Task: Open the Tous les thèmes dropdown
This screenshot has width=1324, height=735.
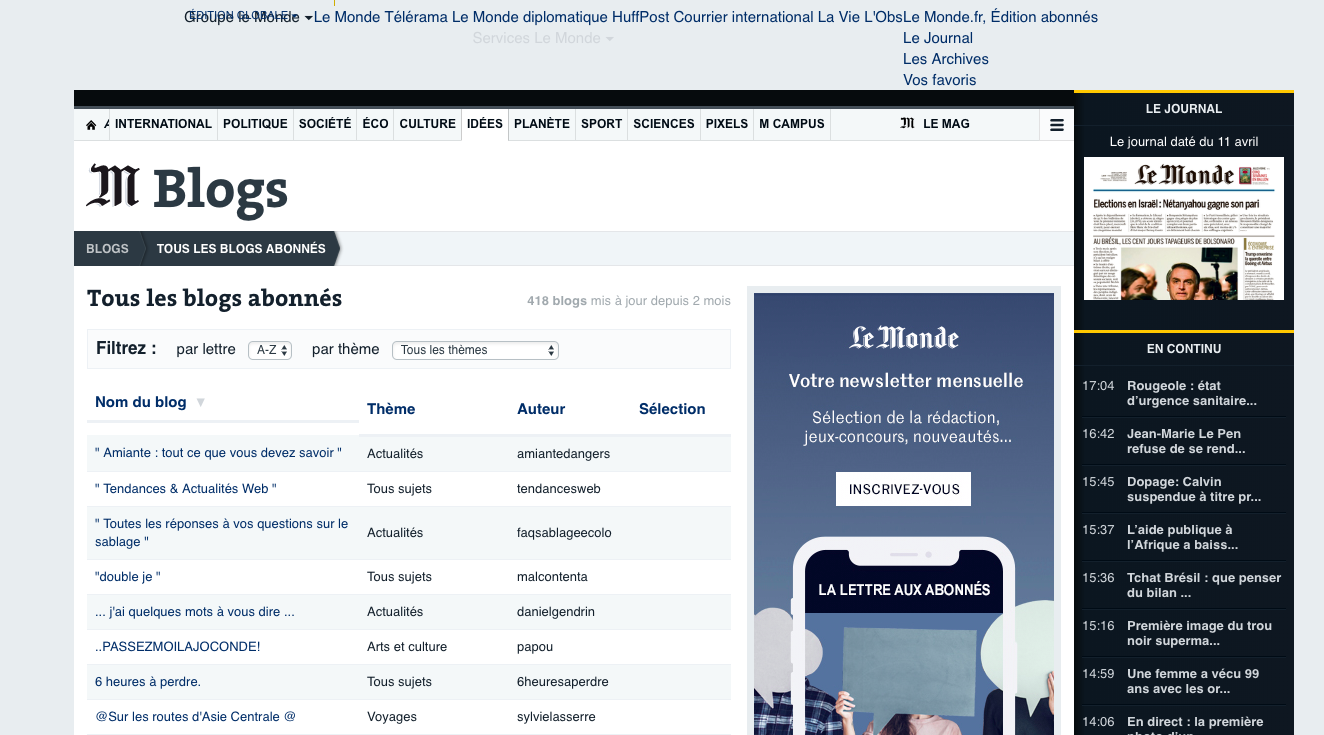Action: pos(475,350)
